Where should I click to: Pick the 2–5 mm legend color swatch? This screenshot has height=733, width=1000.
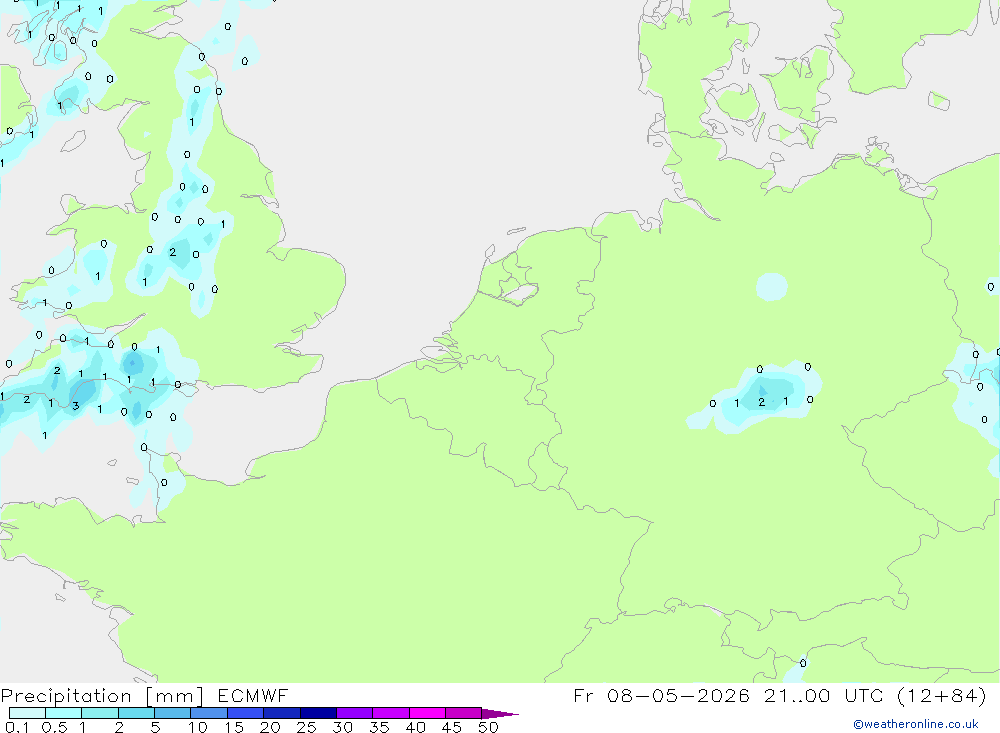[x=136, y=713]
